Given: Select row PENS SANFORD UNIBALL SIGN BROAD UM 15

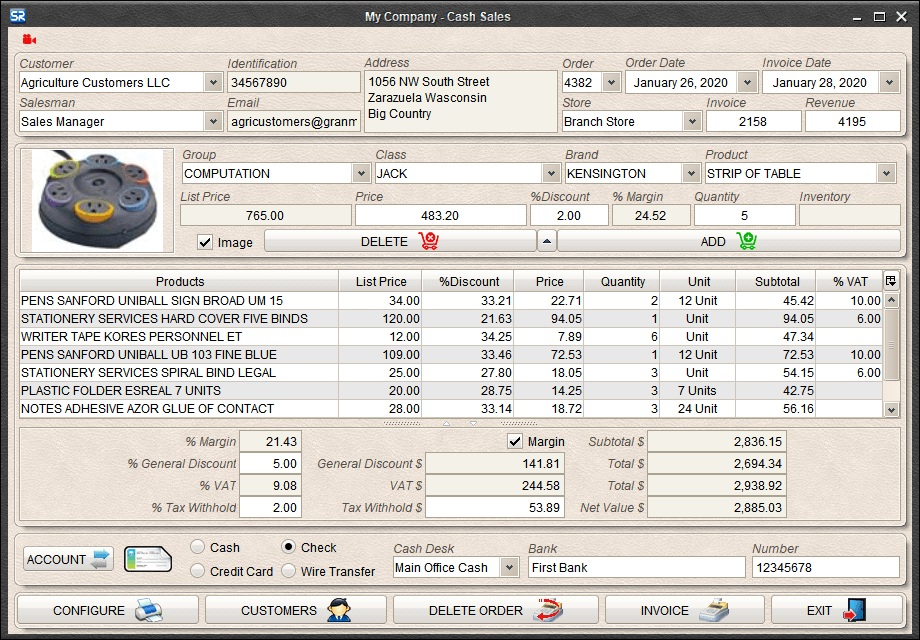Looking at the screenshot, I should pos(451,301).
